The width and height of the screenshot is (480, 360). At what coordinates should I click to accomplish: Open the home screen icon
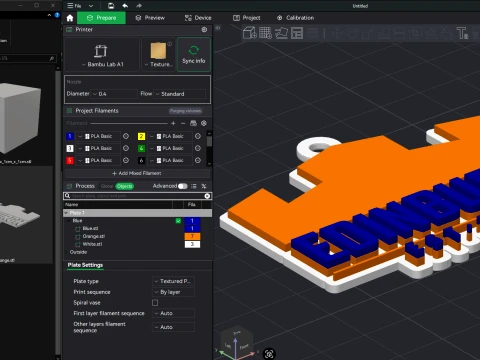pos(70,18)
